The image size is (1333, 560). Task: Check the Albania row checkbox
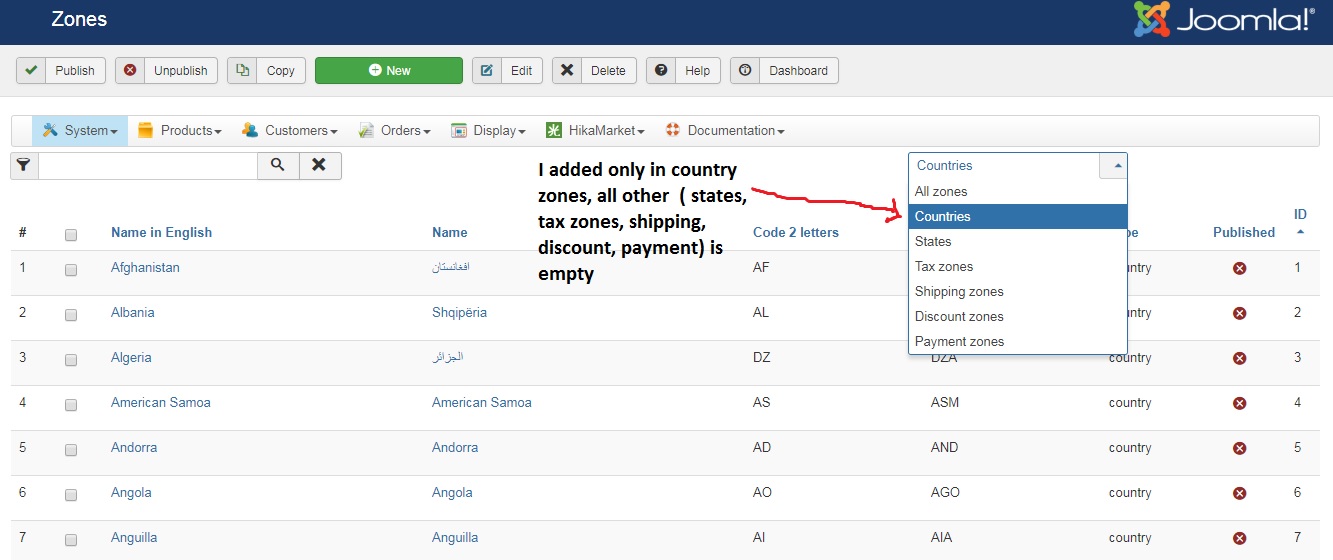click(x=71, y=315)
